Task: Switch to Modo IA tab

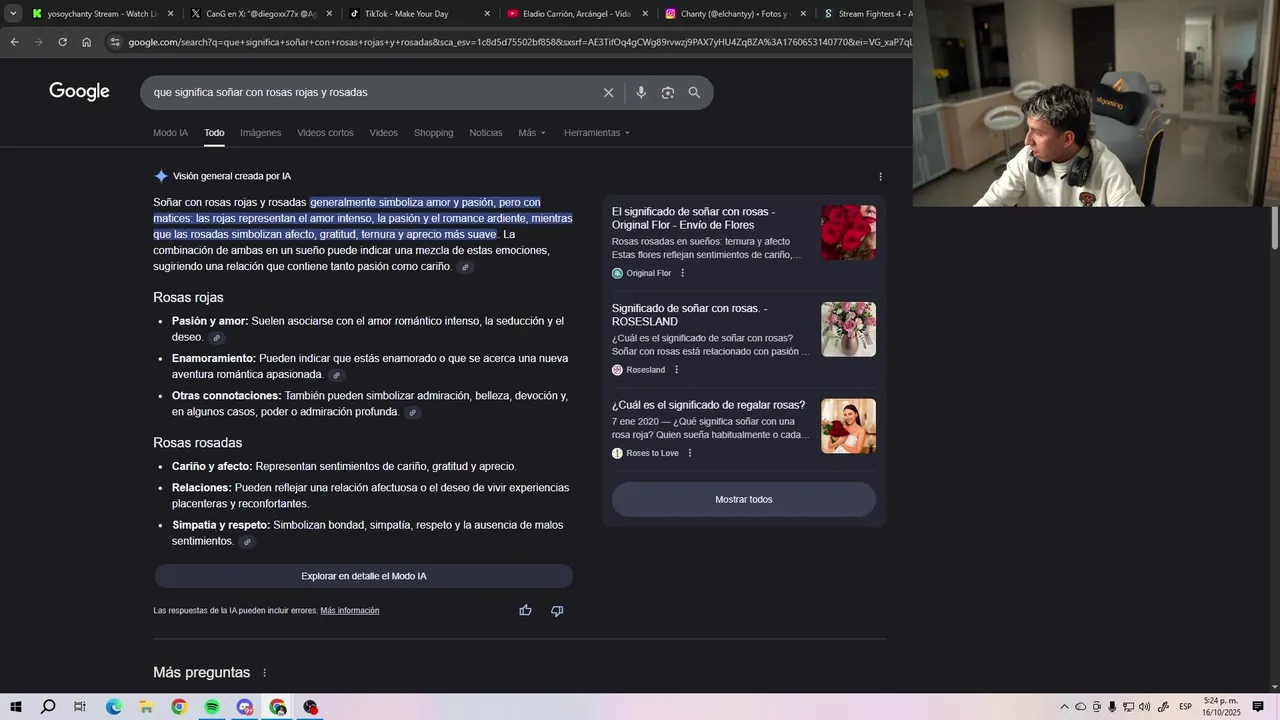Action: (170, 133)
